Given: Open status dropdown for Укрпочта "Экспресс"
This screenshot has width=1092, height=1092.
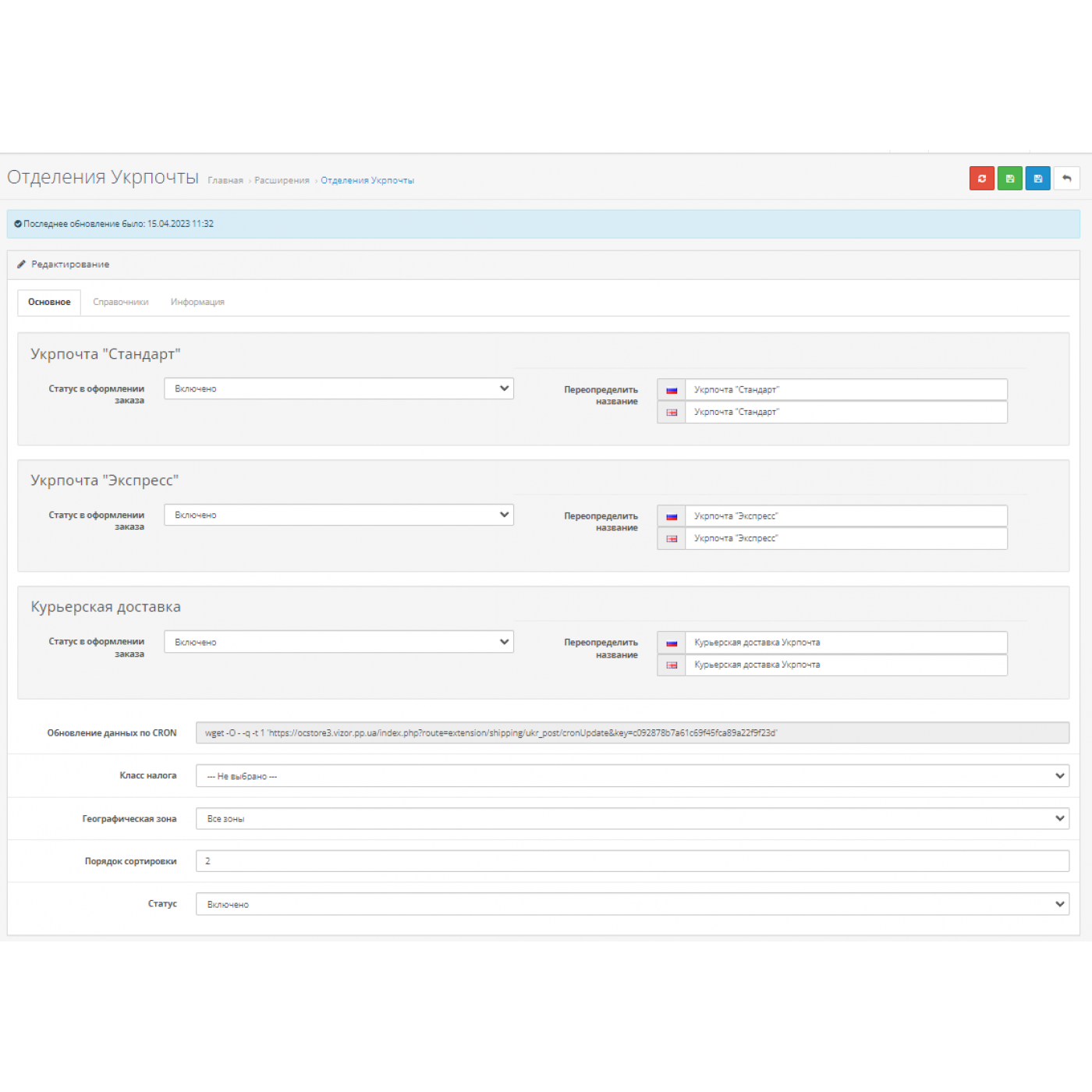Looking at the screenshot, I should click(339, 515).
